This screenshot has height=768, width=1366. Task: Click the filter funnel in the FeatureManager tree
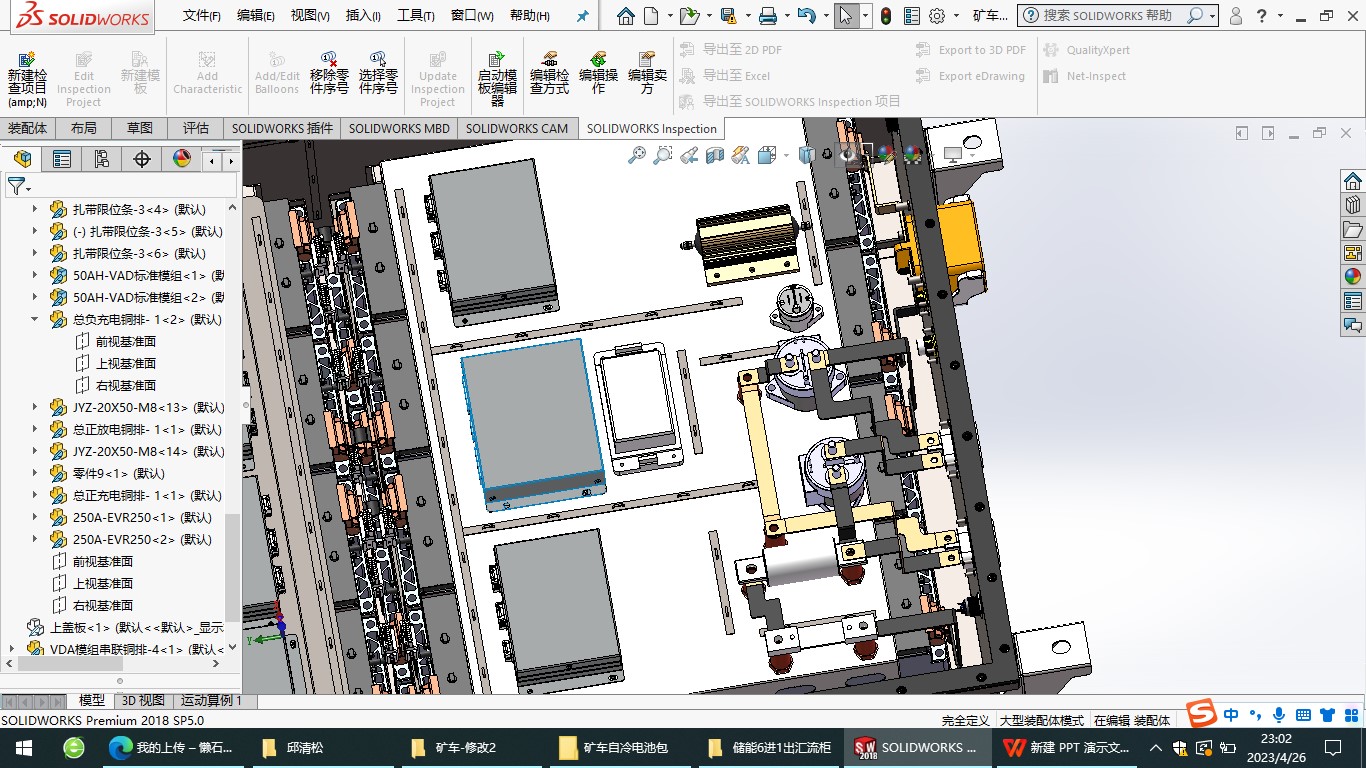(x=16, y=186)
